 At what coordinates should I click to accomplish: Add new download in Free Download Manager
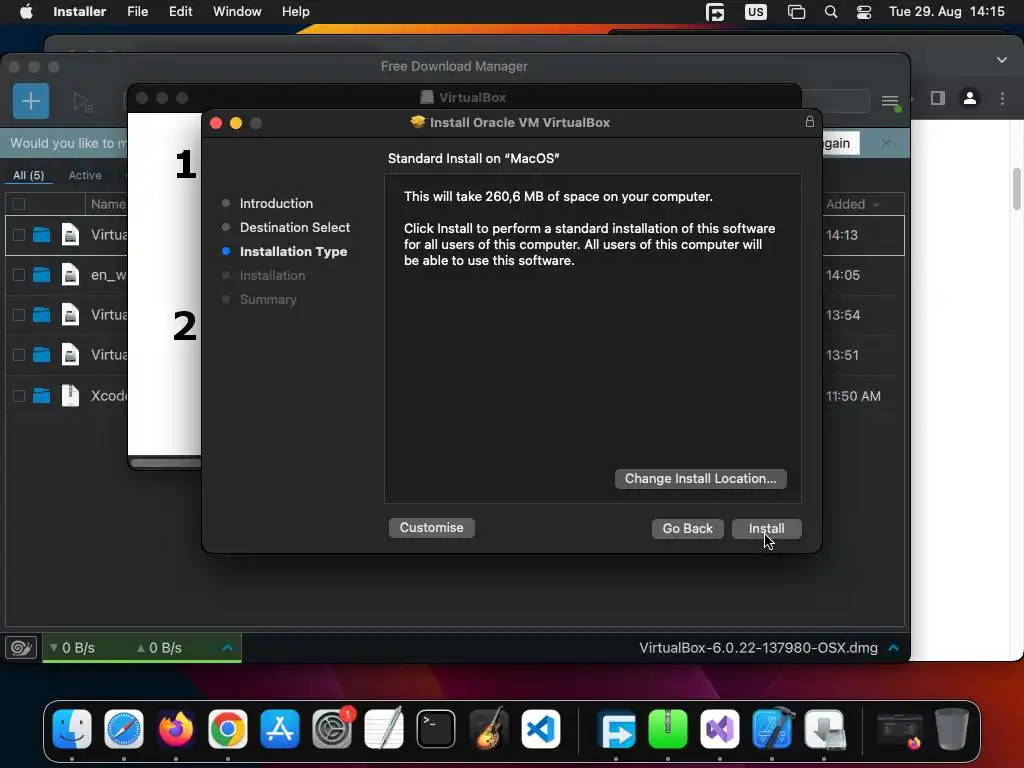pyautogui.click(x=31, y=101)
